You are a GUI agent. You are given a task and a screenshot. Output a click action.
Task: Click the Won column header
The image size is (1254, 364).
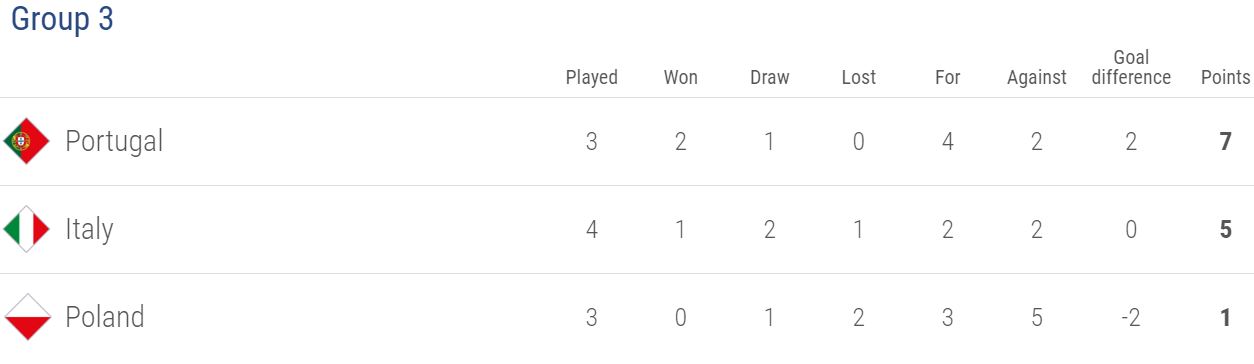pyautogui.click(x=681, y=77)
